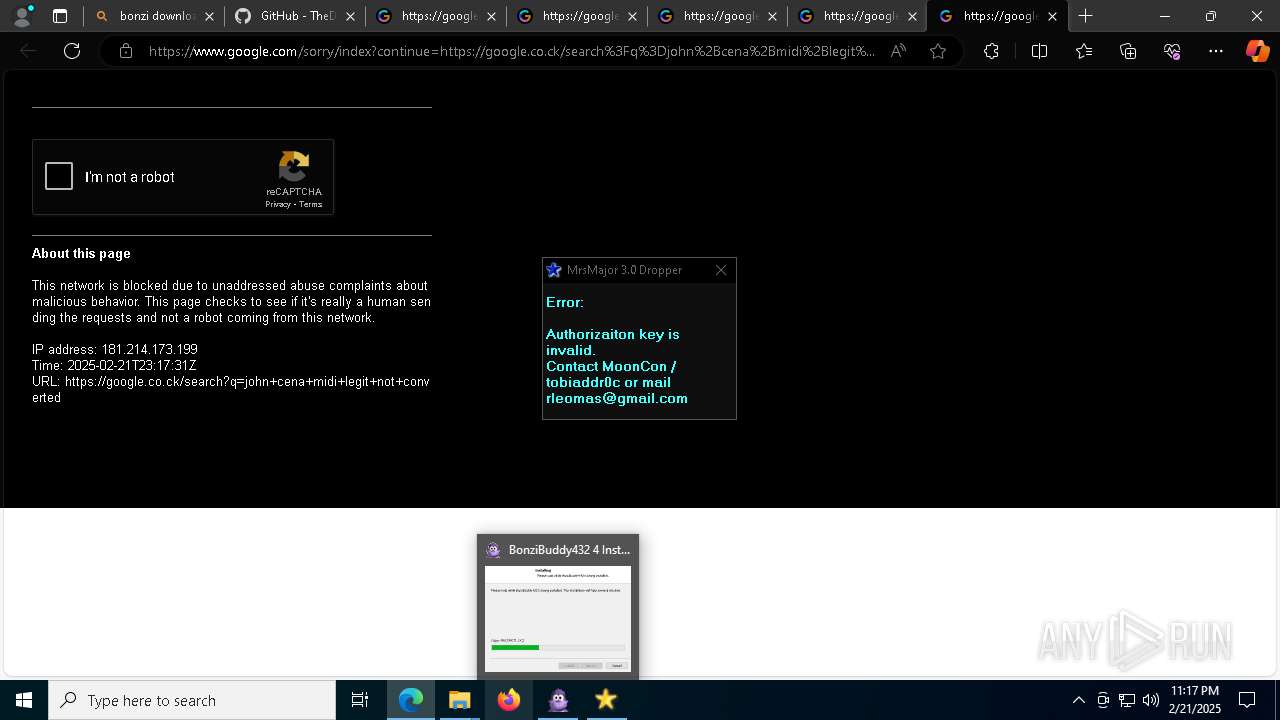This screenshot has width=1280, height=720.
Task: Open the network tray icon
Action: (1127, 700)
